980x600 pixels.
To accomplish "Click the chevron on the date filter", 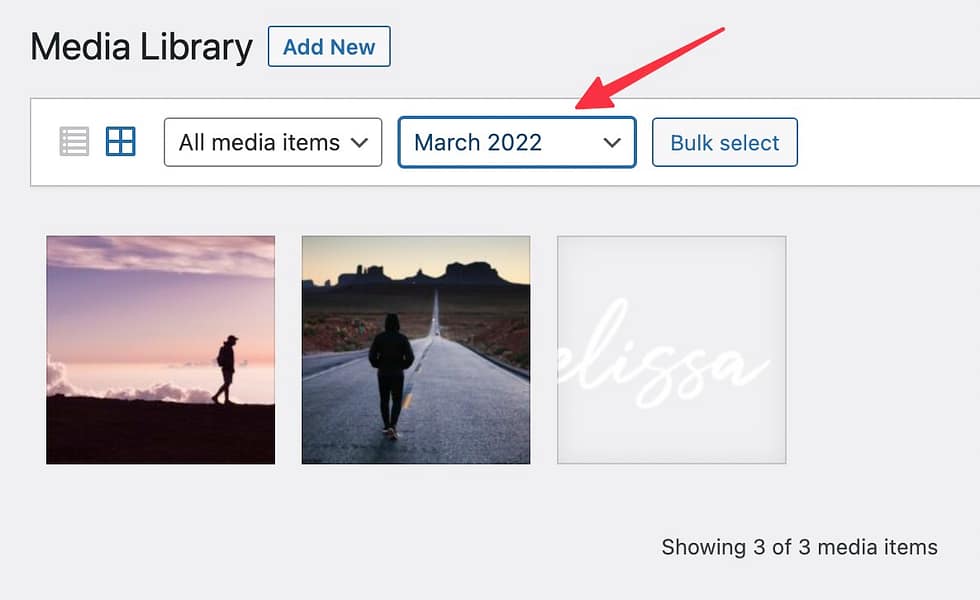I will pos(613,142).
